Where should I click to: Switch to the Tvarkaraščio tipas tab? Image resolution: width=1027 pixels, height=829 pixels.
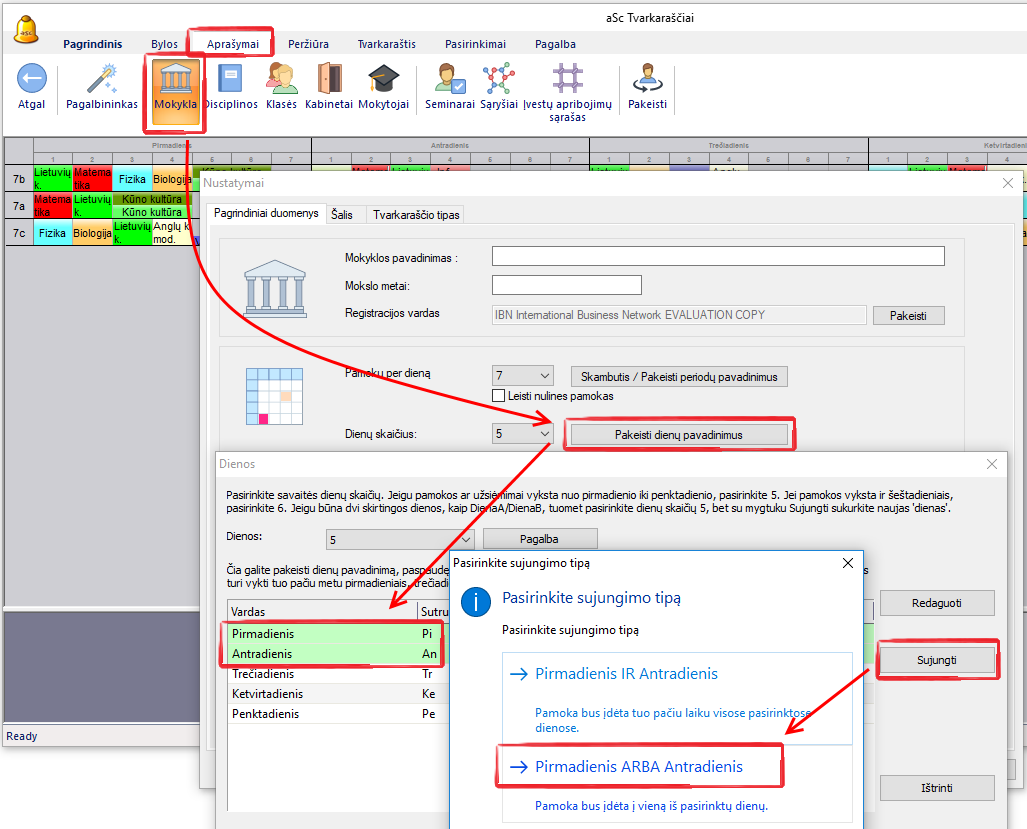[415, 214]
